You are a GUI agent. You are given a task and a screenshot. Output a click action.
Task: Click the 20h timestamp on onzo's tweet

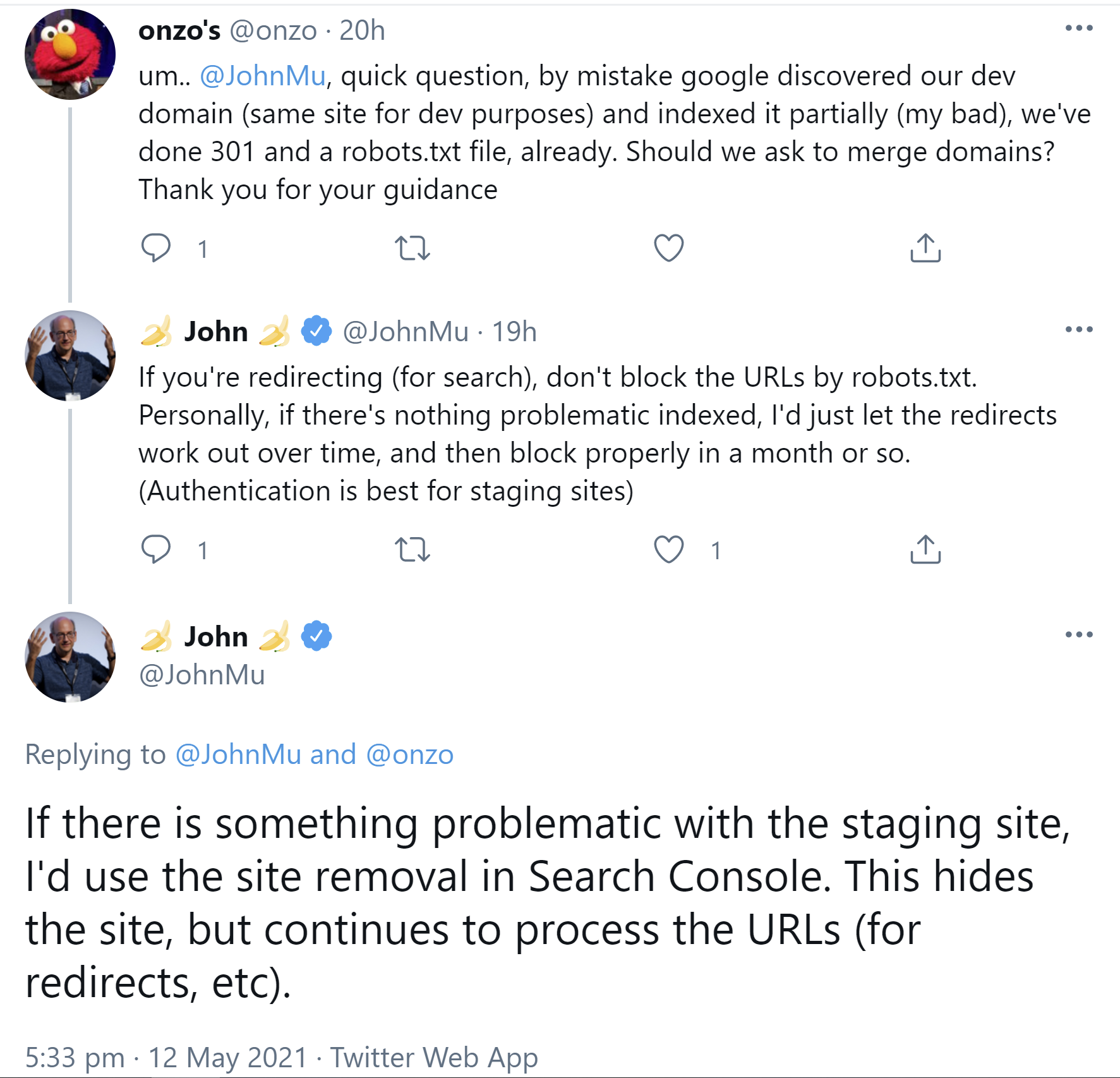[362, 30]
